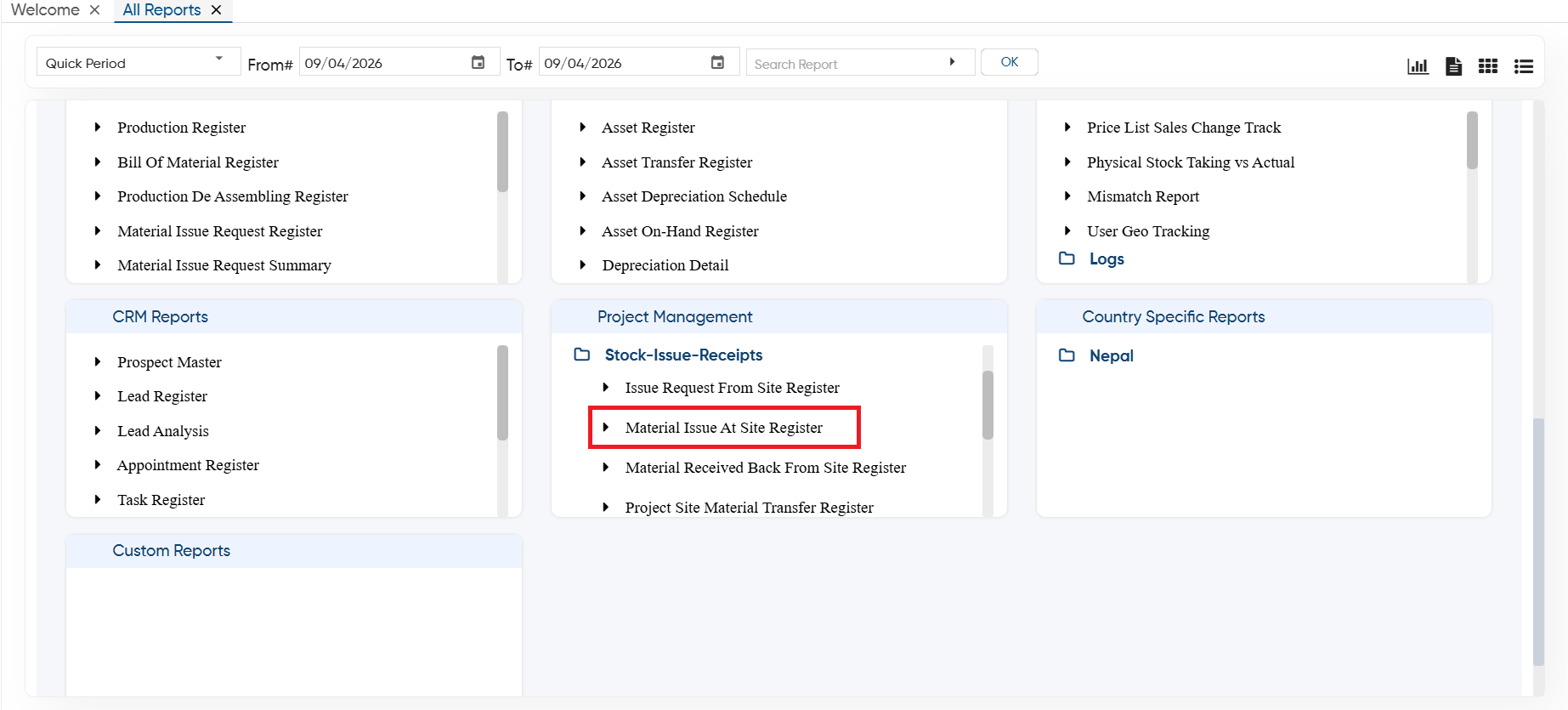The width and height of the screenshot is (1568, 710).
Task: Select the All Reports tab
Action: [x=161, y=10]
